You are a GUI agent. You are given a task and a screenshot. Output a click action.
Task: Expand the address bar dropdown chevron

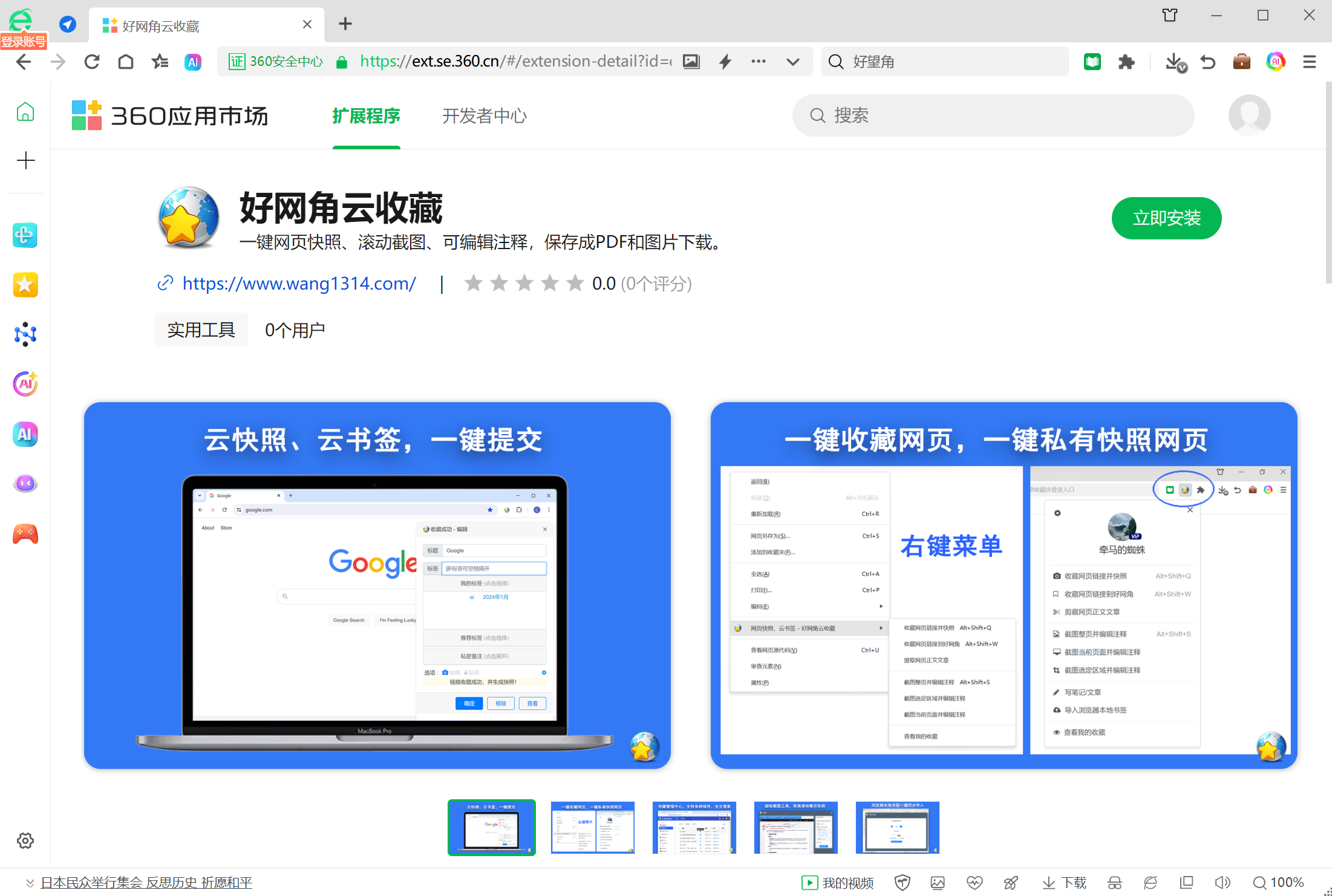(x=792, y=62)
